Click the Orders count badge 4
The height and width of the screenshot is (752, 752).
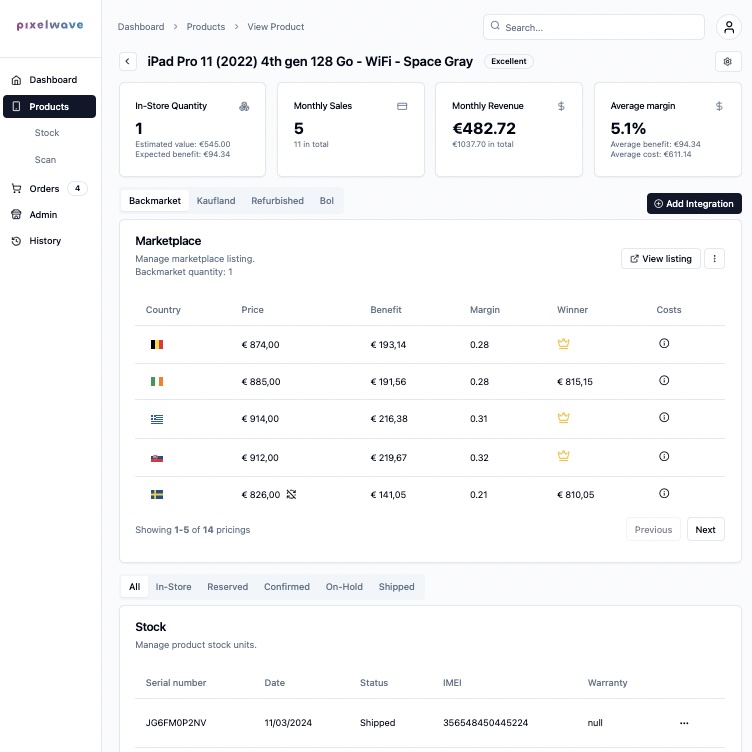coord(77,188)
